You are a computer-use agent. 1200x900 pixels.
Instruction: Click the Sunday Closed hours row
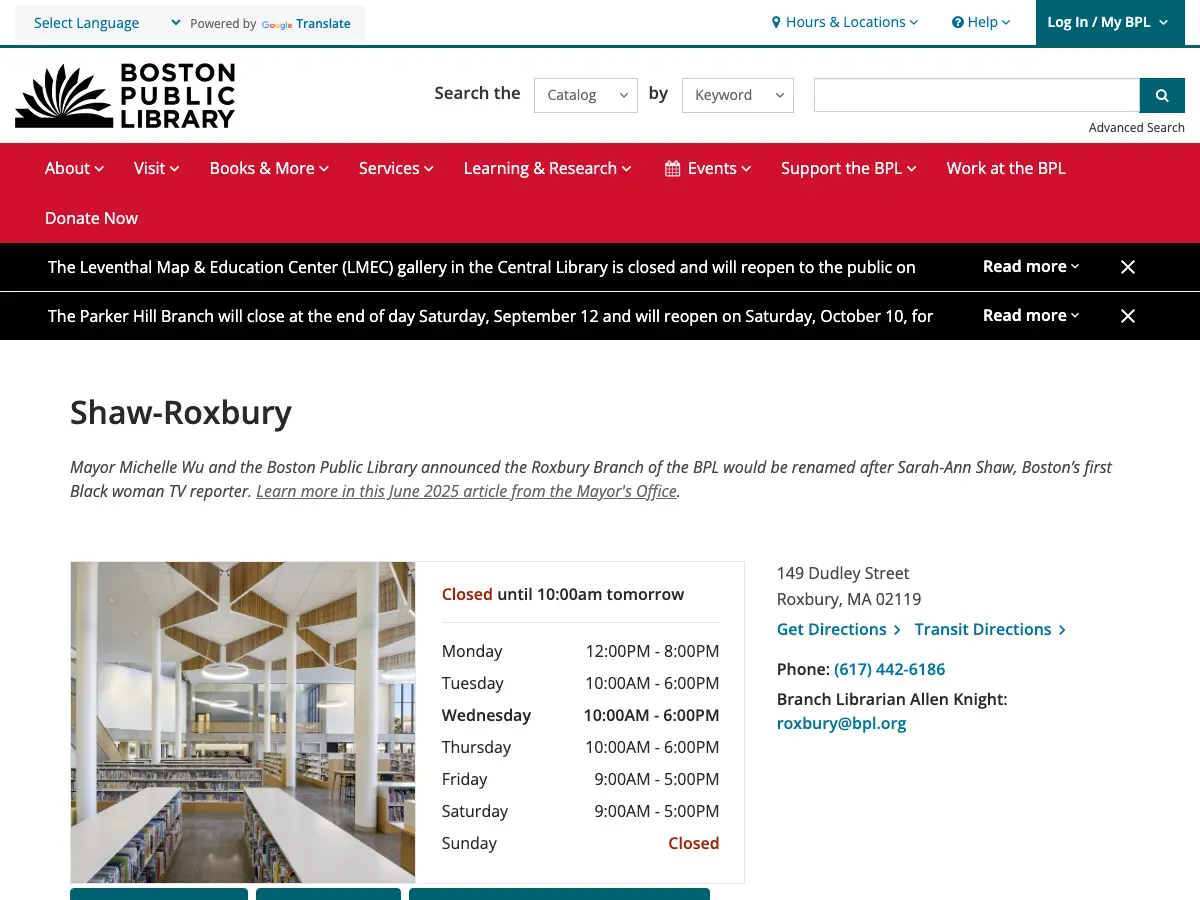[x=580, y=843]
